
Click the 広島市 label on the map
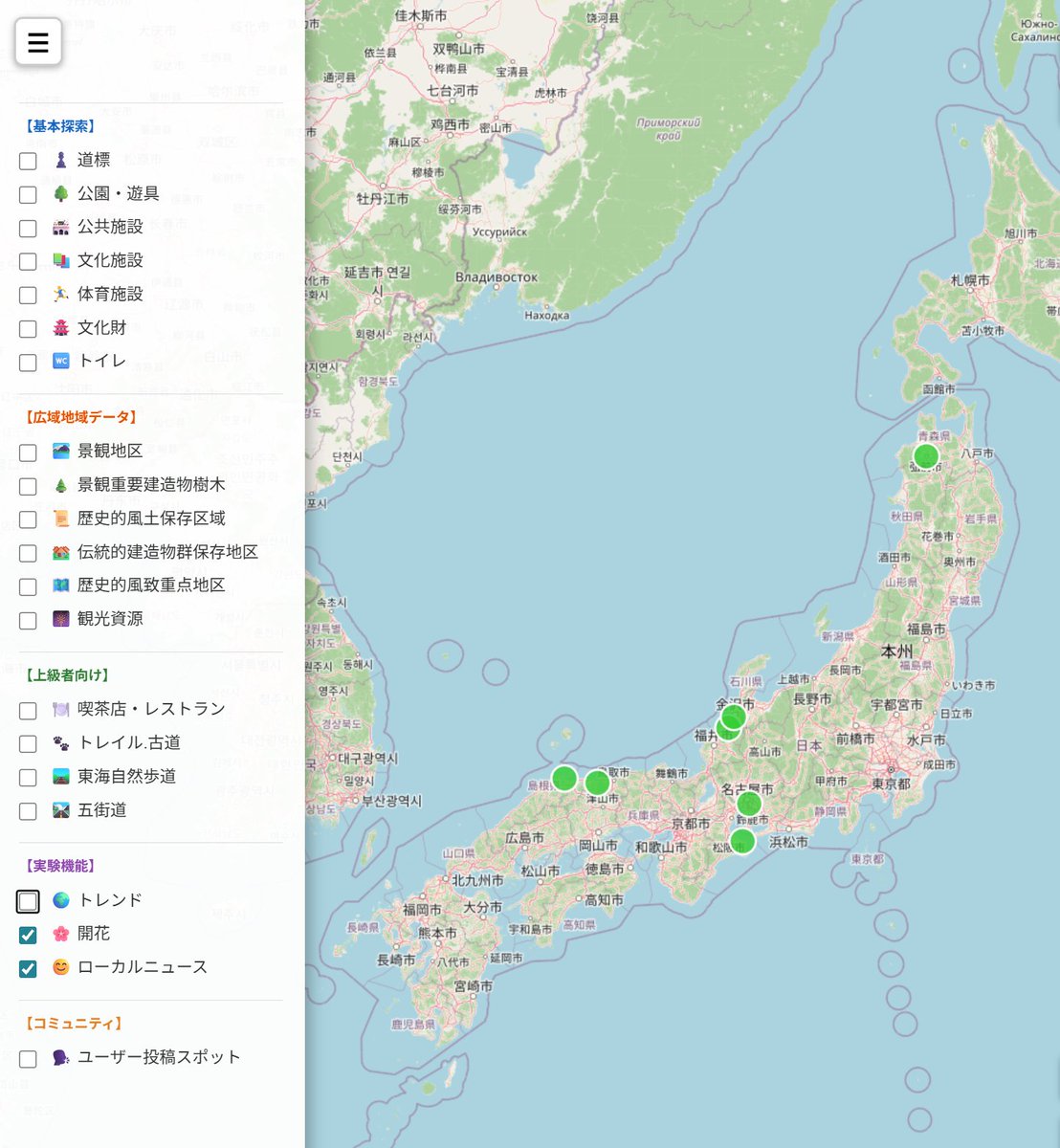(x=524, y=837)
